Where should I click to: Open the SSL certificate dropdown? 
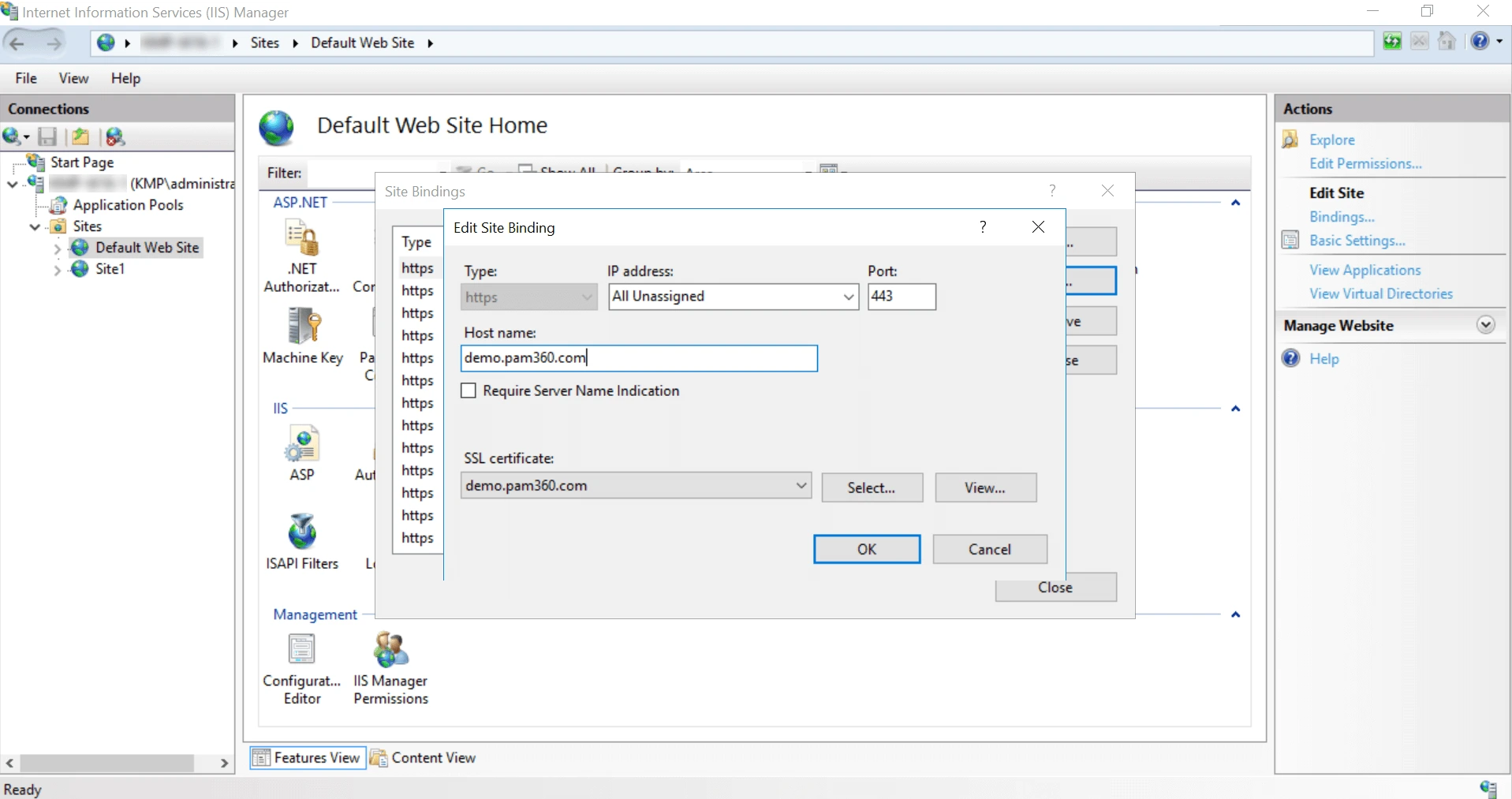click(801, 486)
